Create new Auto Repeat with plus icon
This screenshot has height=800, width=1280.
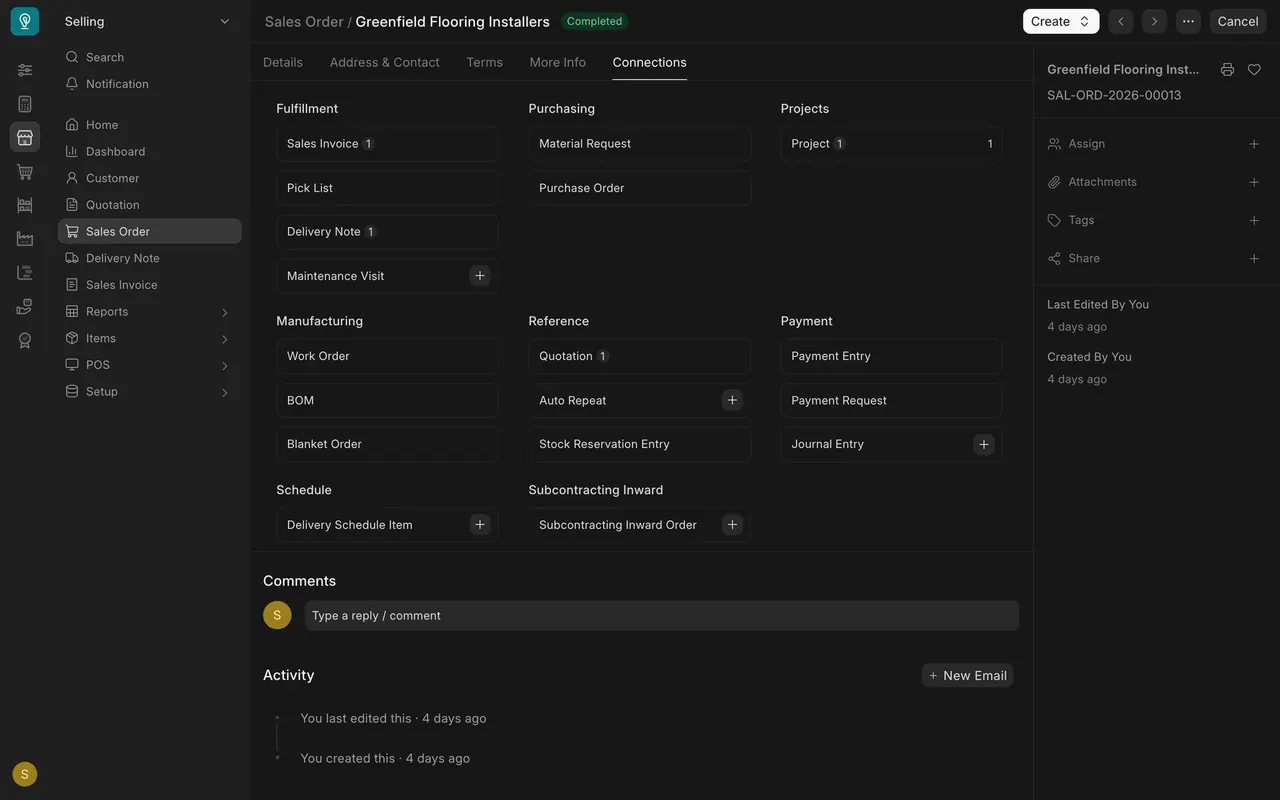click(x=732, y=400)
